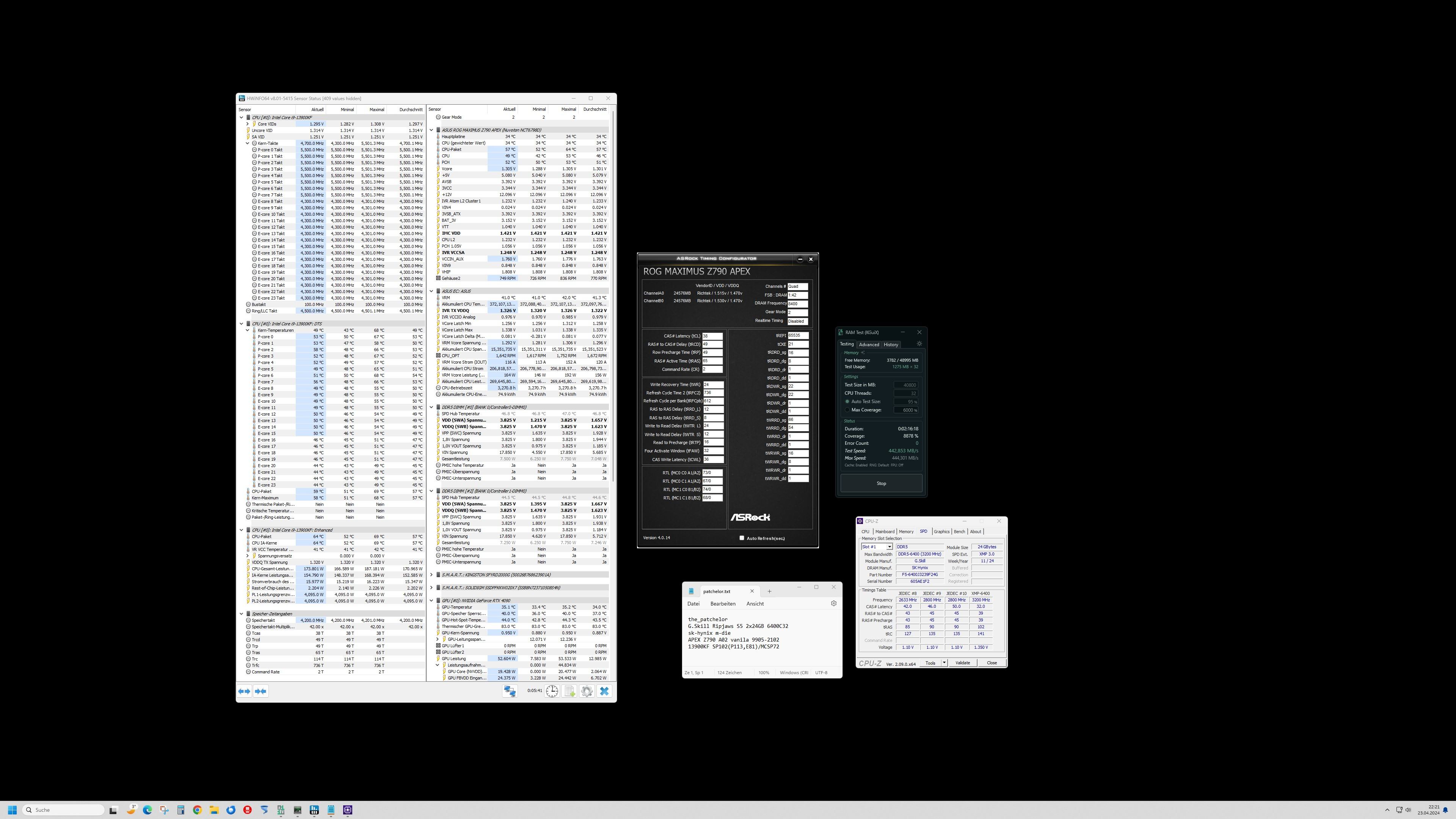The image size is (1456, 819).
Task: Launch Google Chrome from taskbar
Action: tap(197, 810)
